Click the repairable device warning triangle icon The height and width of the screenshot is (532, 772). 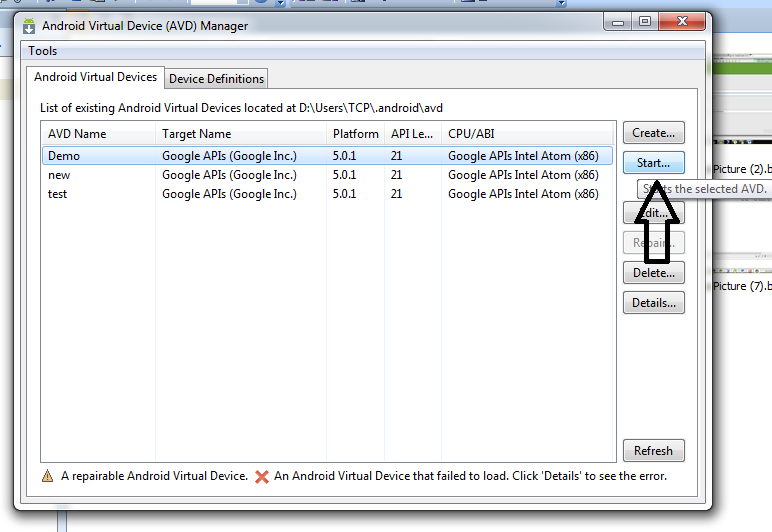[x=47, y=476]
